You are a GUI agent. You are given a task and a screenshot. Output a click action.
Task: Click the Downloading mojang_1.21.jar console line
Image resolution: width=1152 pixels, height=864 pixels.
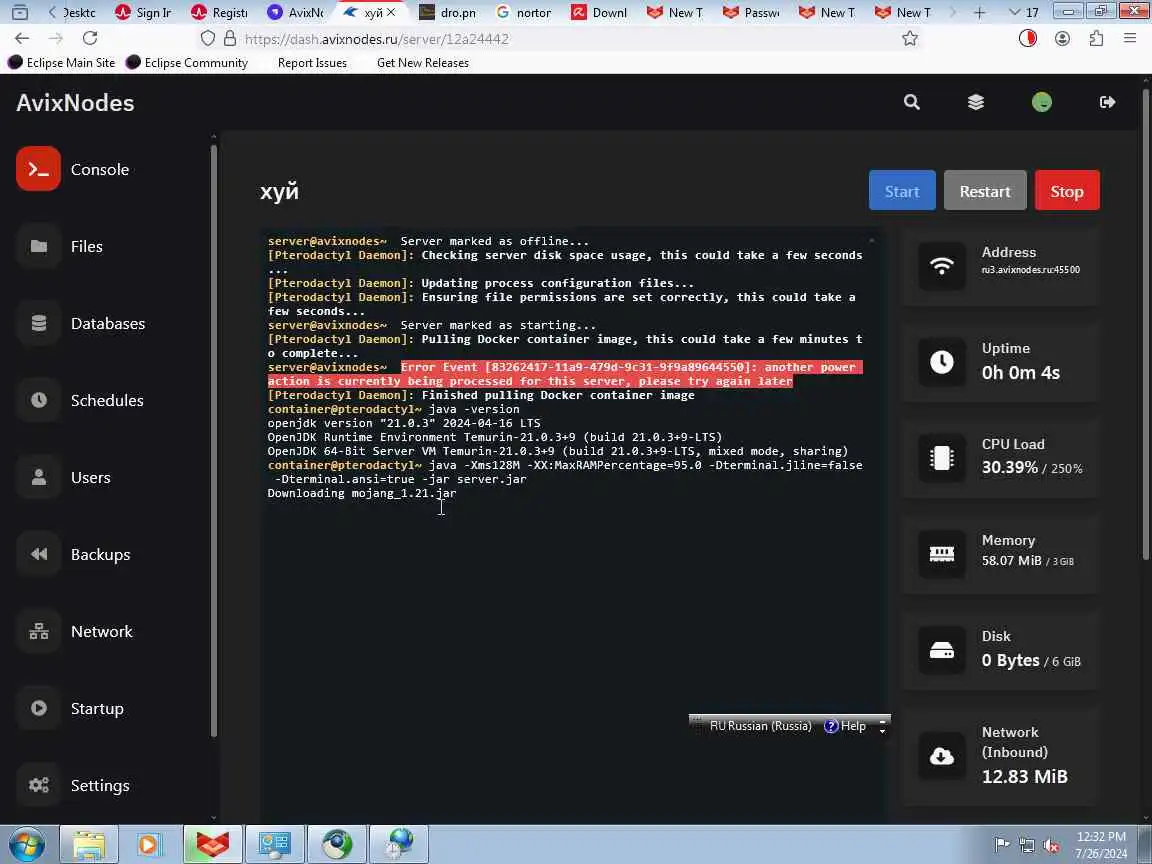coord(361,493)
